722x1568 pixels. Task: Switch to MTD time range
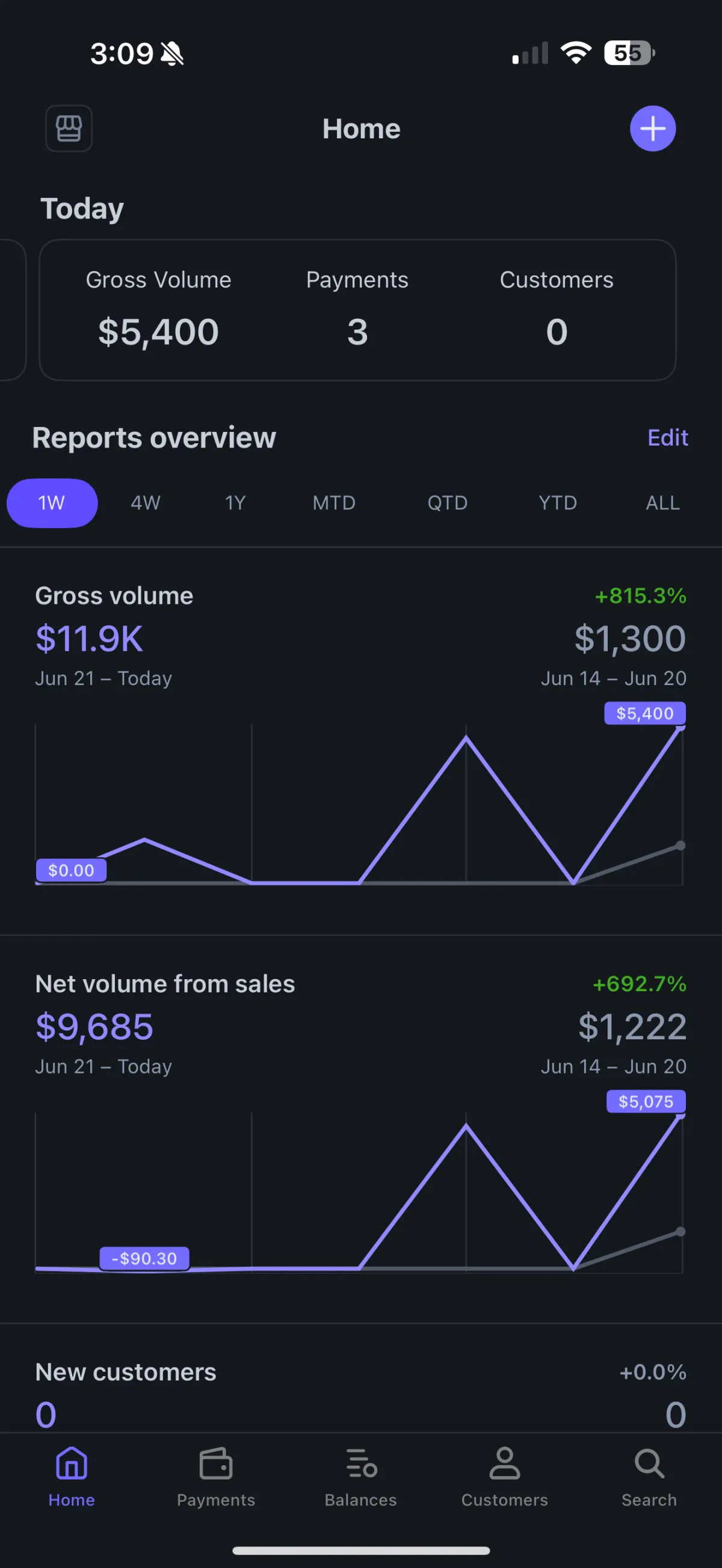point(334,503)
